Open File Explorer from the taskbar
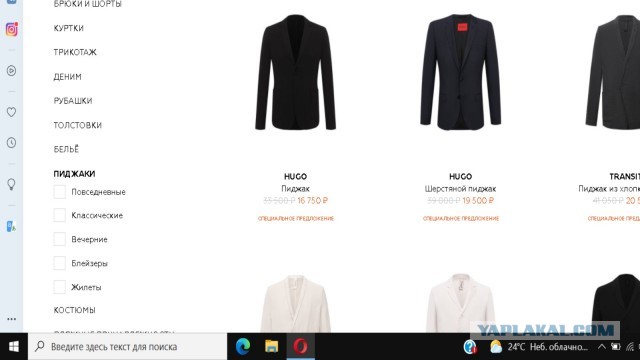This screenshot has width=640, height=360. [271, 347]
